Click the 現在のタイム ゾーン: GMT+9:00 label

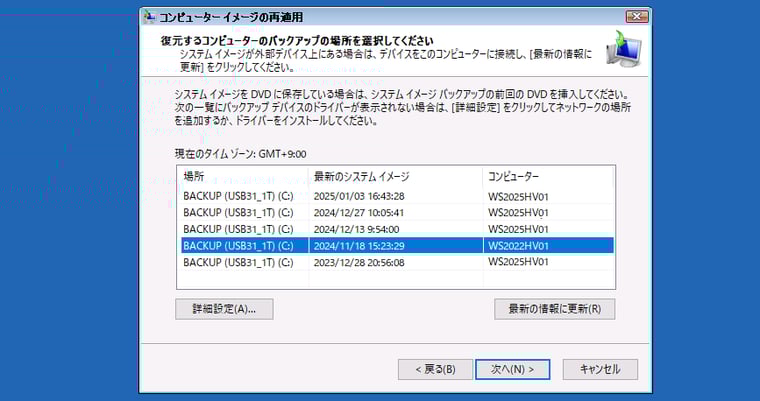240,154
